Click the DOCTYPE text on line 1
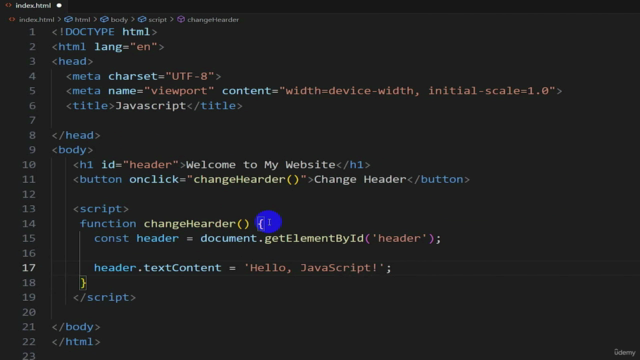Viewport: 640px width, 360px height. tap(89, 32)
